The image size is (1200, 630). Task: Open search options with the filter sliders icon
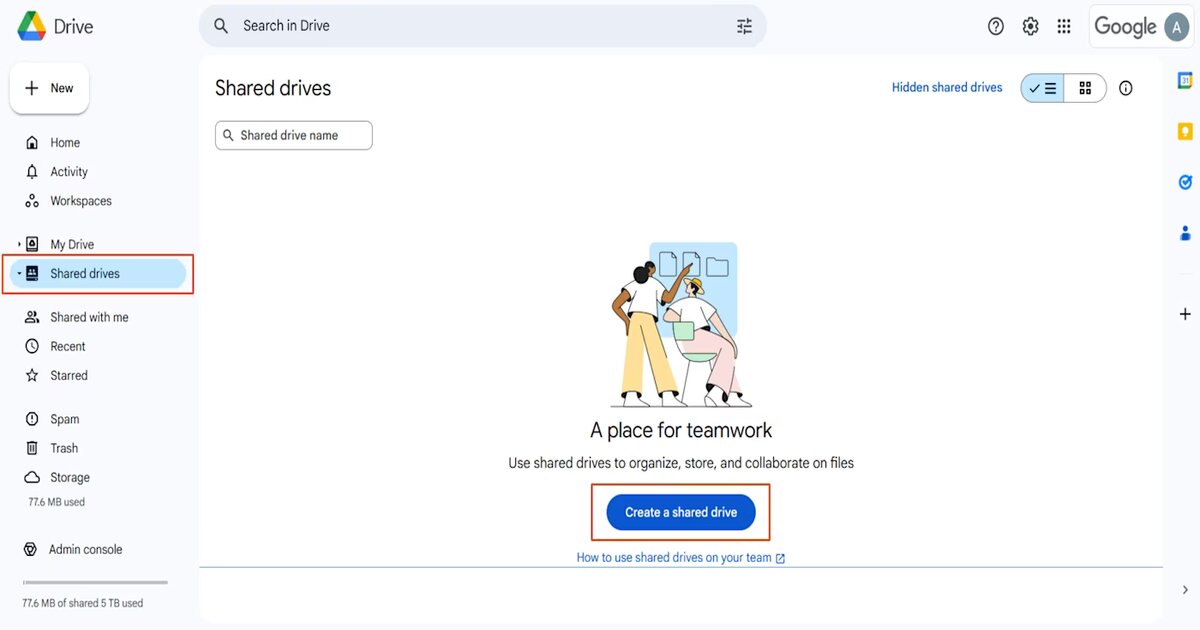coord(744,25)
